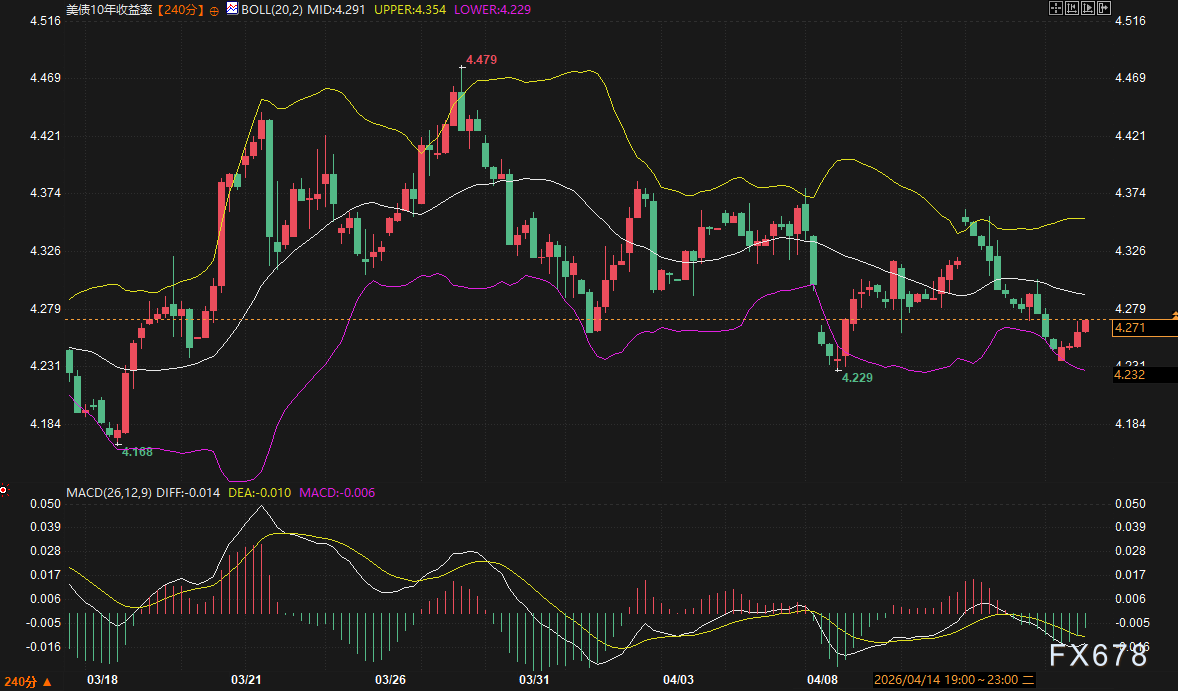Expand the 240分 period selector at bottom left
This screenshot has height=691, width=1178.
(26, 682)
